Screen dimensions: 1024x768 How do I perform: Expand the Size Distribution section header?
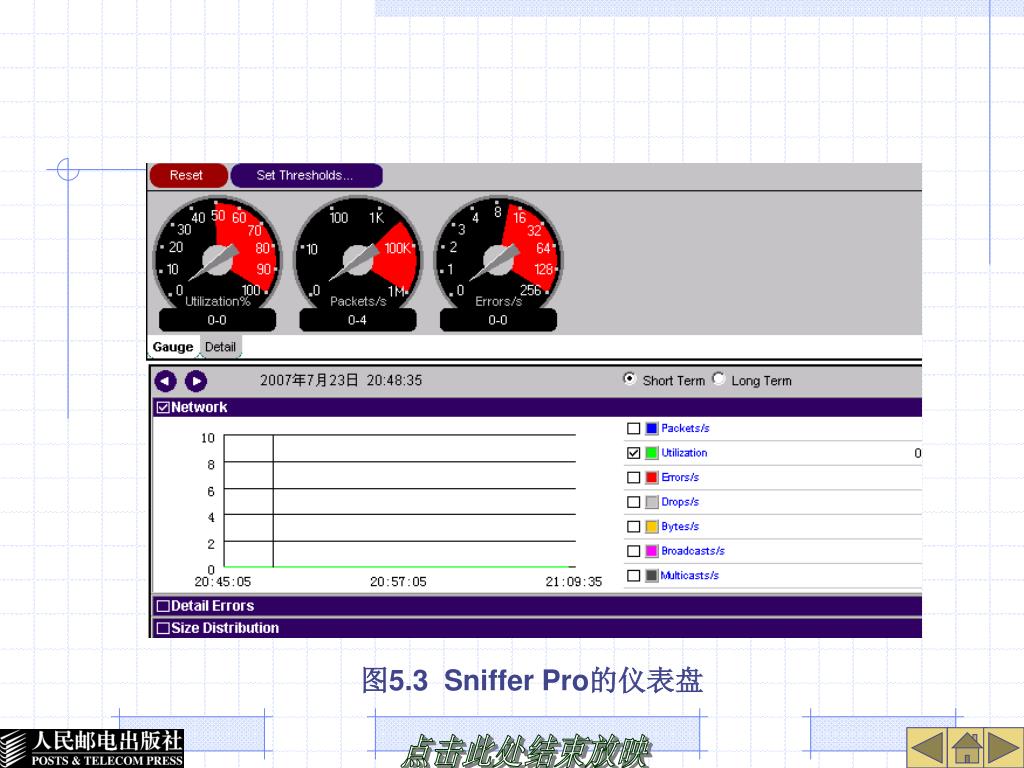pyautogui.click(x=537, y=628)
